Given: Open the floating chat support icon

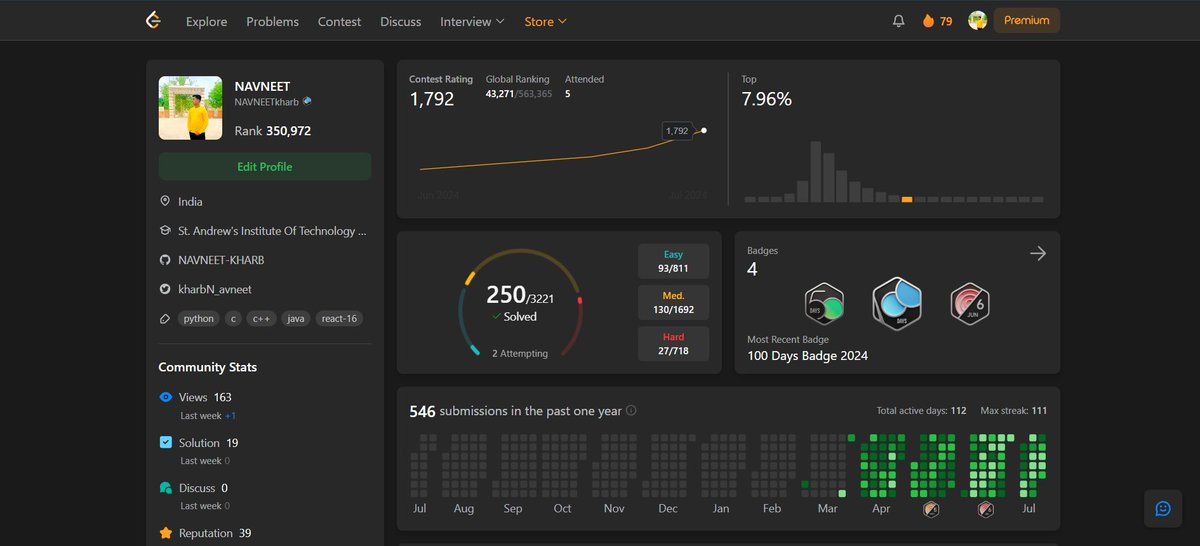Looking at the screenshot, I should click(1162, 508).
